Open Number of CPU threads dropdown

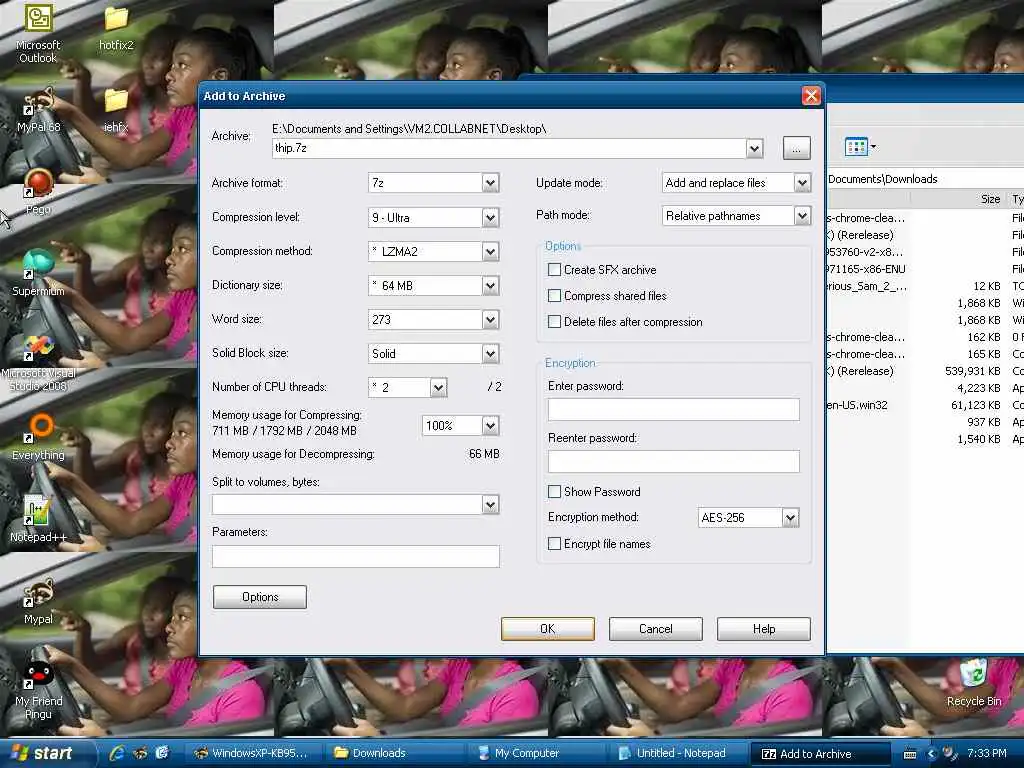(x=438, y=387)
